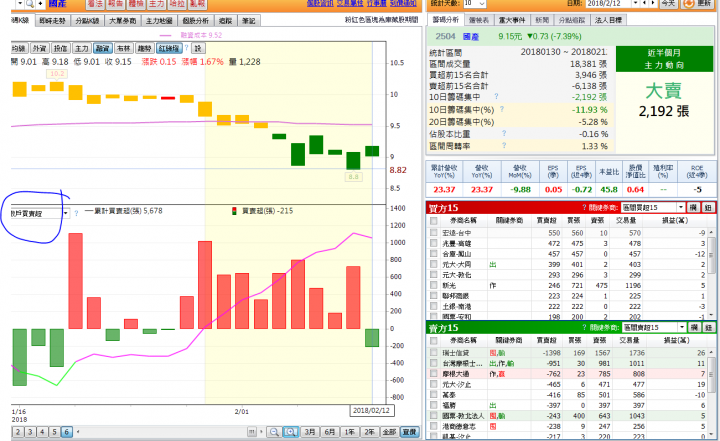Toggle the 融資 overlay button
Image resolution: width=720 pixels, height=441 pixels.
103,48
